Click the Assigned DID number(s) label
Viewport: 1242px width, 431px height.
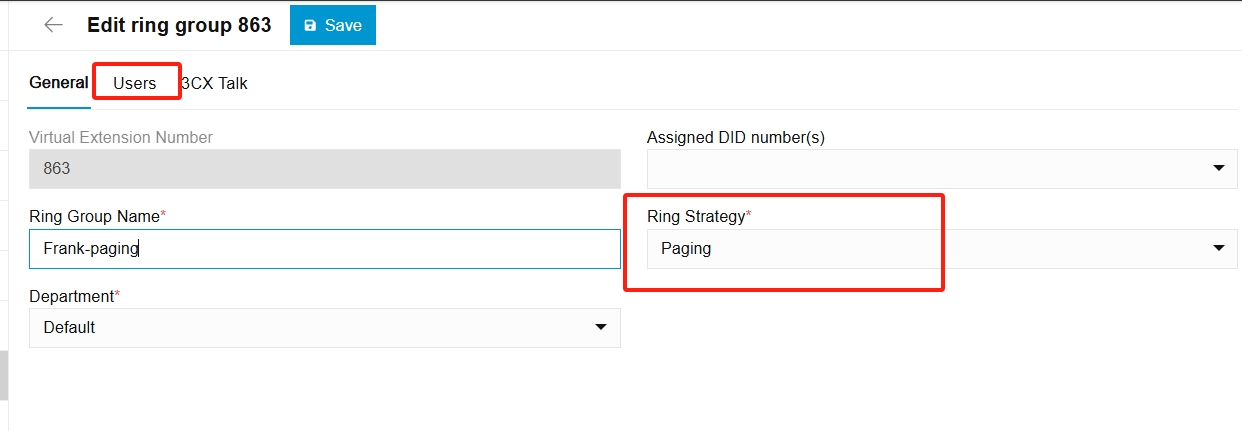pos(735,137)
